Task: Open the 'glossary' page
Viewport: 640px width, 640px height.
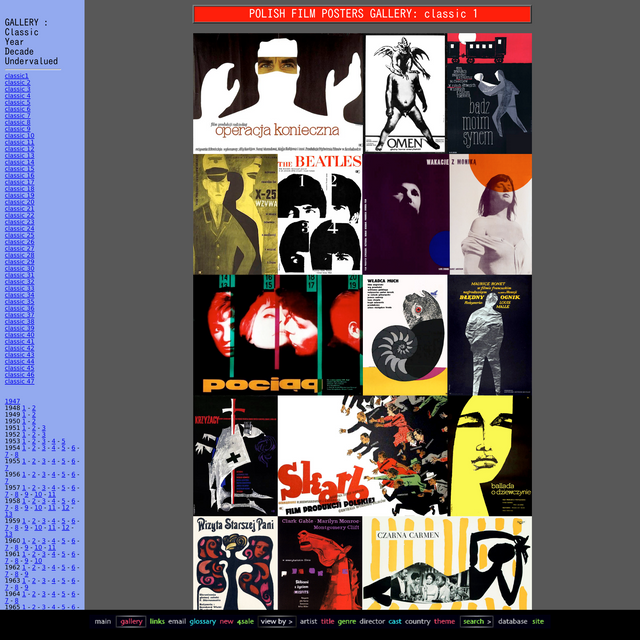Action: (202, 622)
